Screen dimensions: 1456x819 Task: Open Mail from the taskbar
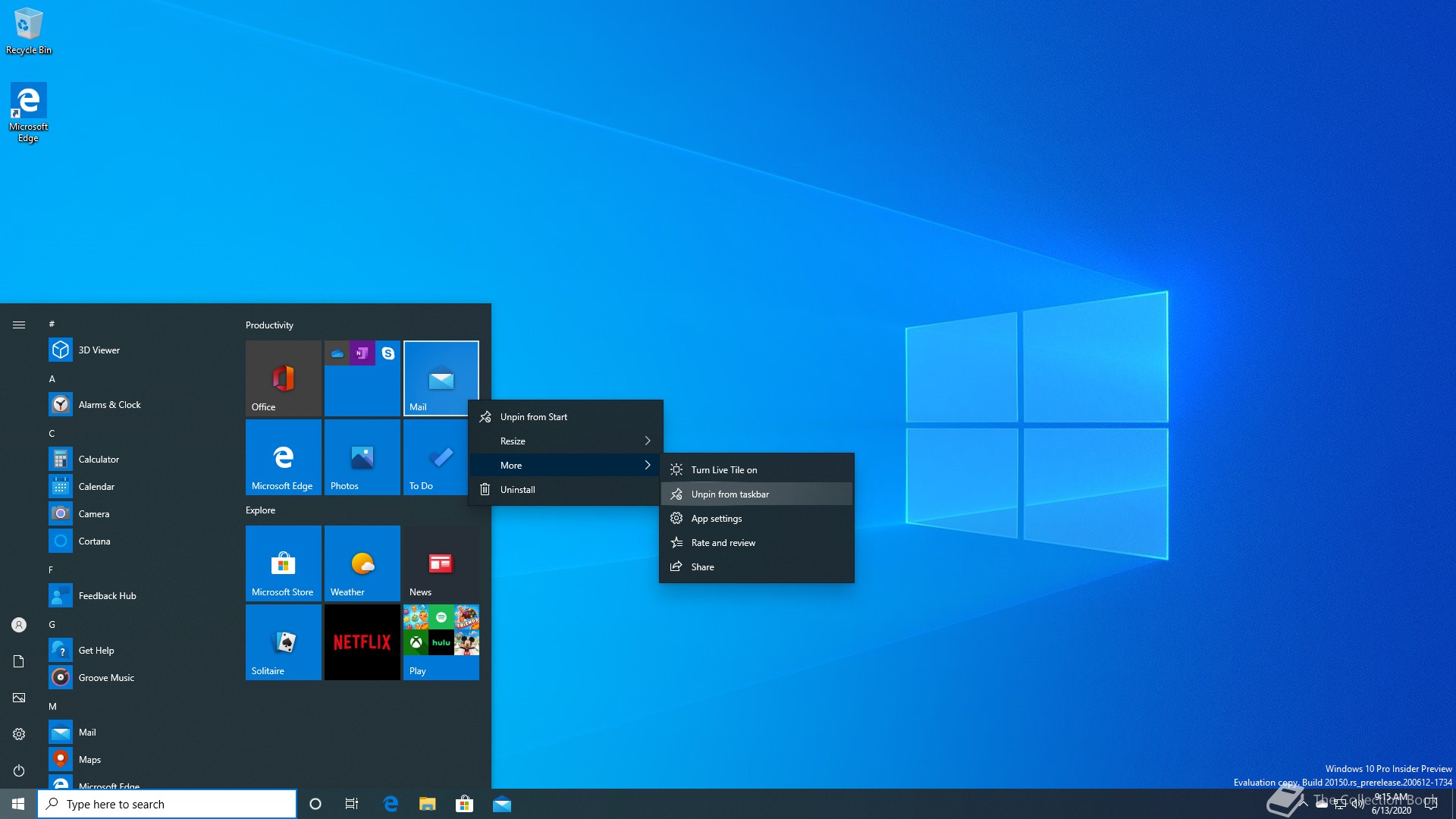click(x=501, y=804)
